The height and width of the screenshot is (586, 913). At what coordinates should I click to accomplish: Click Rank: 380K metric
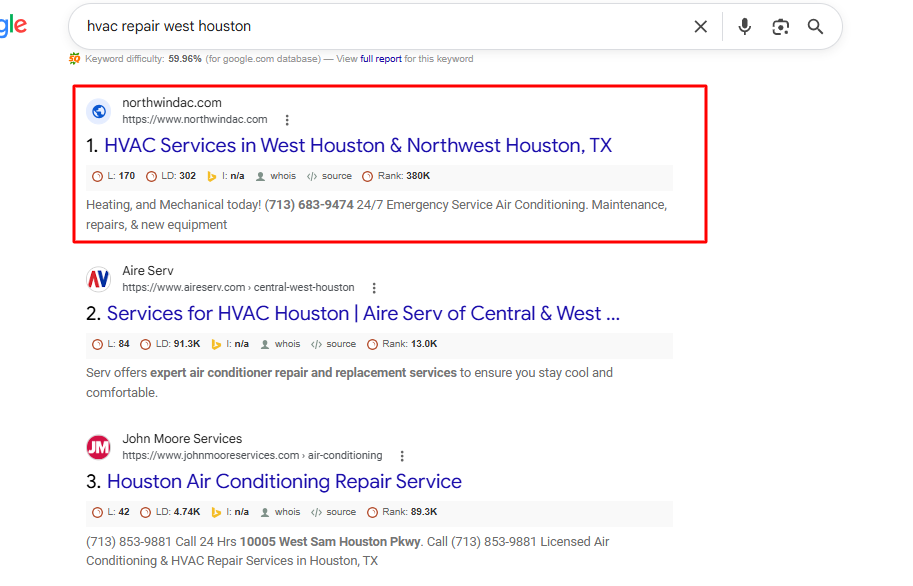396,176
